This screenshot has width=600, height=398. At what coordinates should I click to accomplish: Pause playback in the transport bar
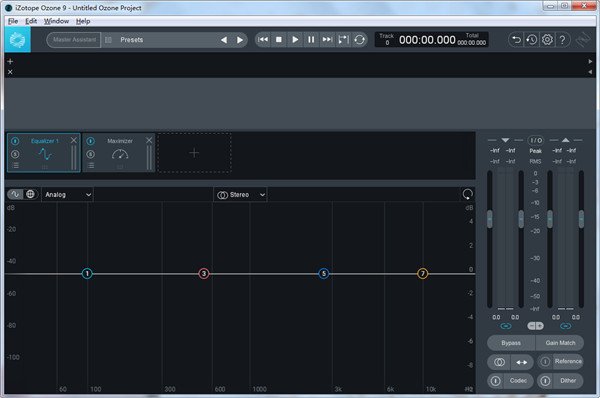(311, 39)
